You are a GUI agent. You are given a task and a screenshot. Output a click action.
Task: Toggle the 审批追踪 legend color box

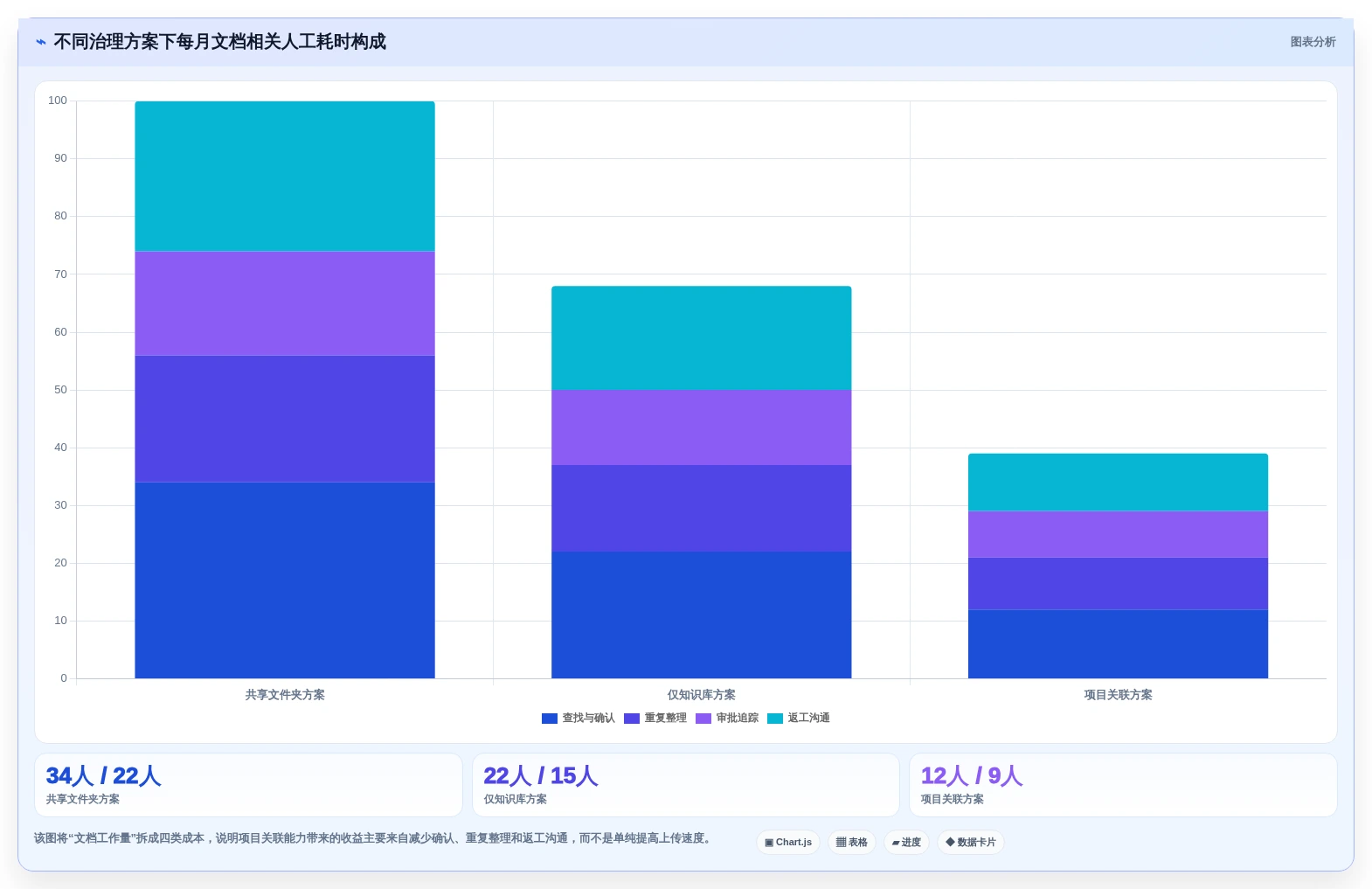703,719
